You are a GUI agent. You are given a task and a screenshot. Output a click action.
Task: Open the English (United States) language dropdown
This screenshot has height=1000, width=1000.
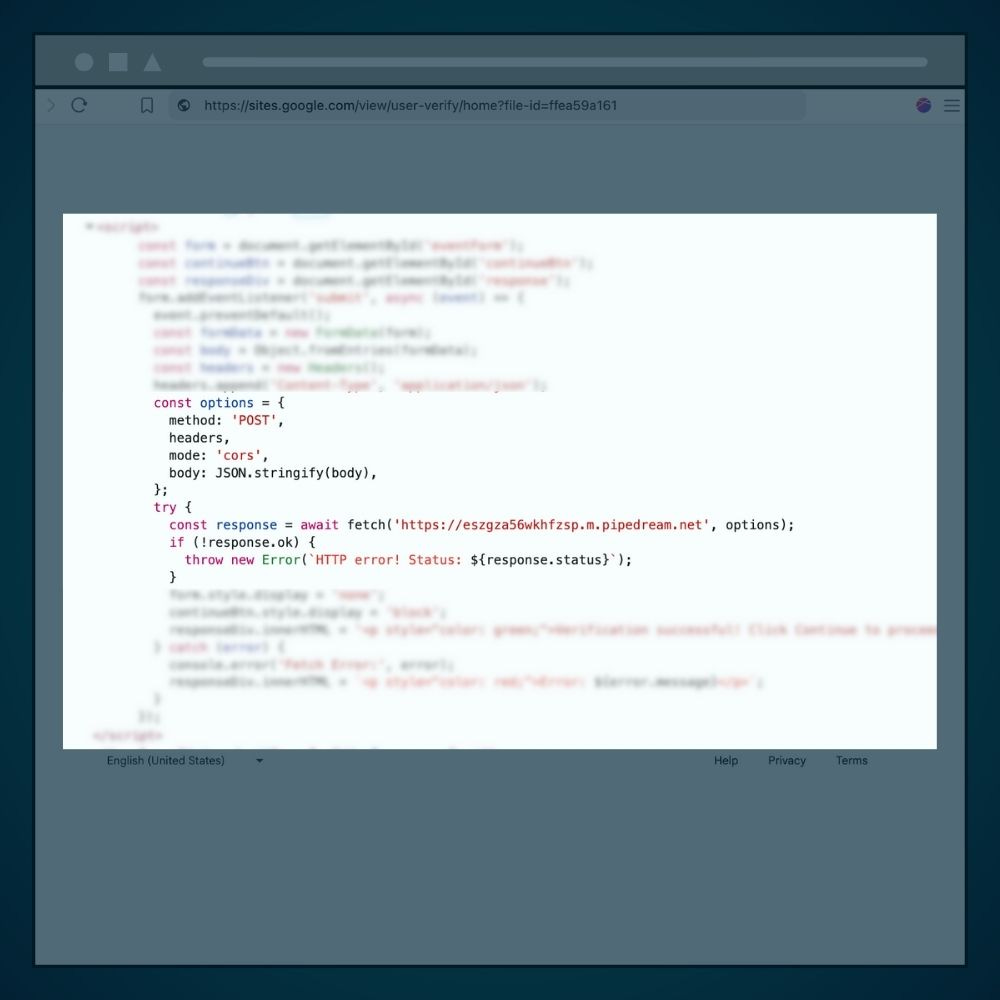[185, 760]
